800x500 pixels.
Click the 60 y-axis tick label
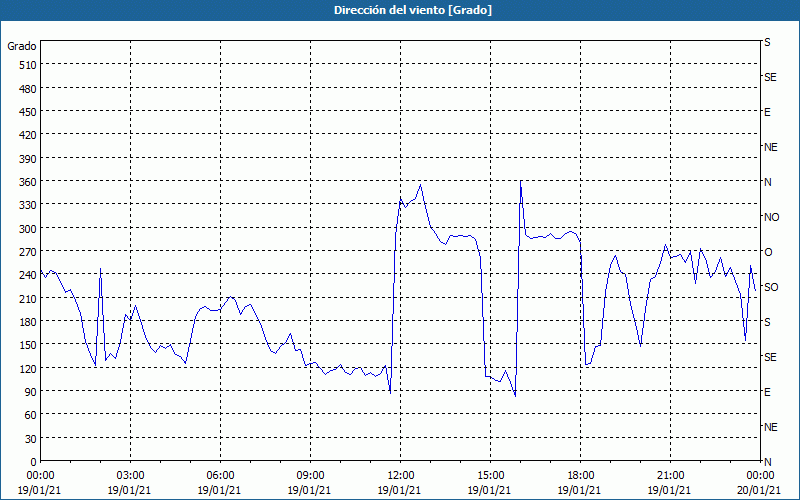[x=31, y=415]
